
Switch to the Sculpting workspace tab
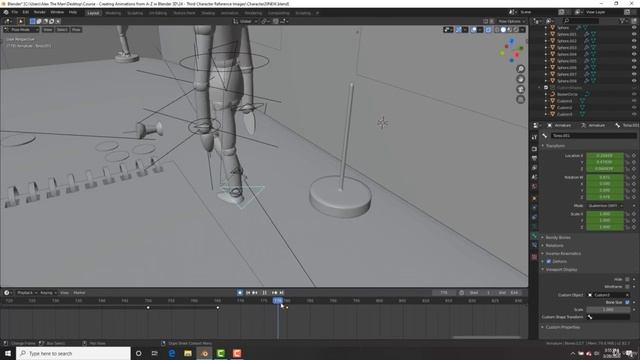[135, 13]
